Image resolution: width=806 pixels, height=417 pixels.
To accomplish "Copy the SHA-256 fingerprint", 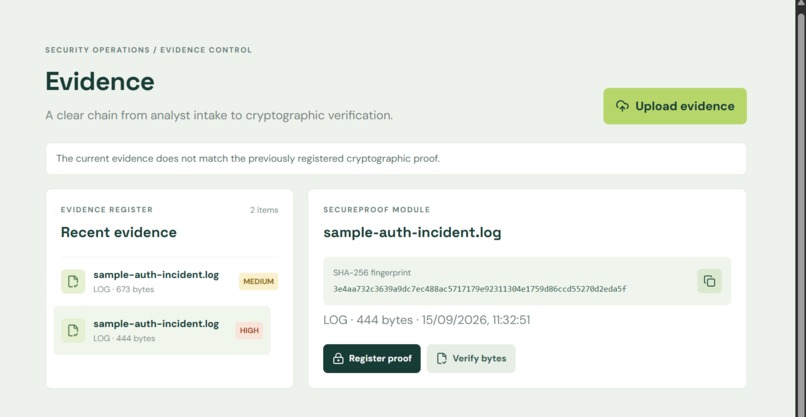I will (x=709, y=281).
